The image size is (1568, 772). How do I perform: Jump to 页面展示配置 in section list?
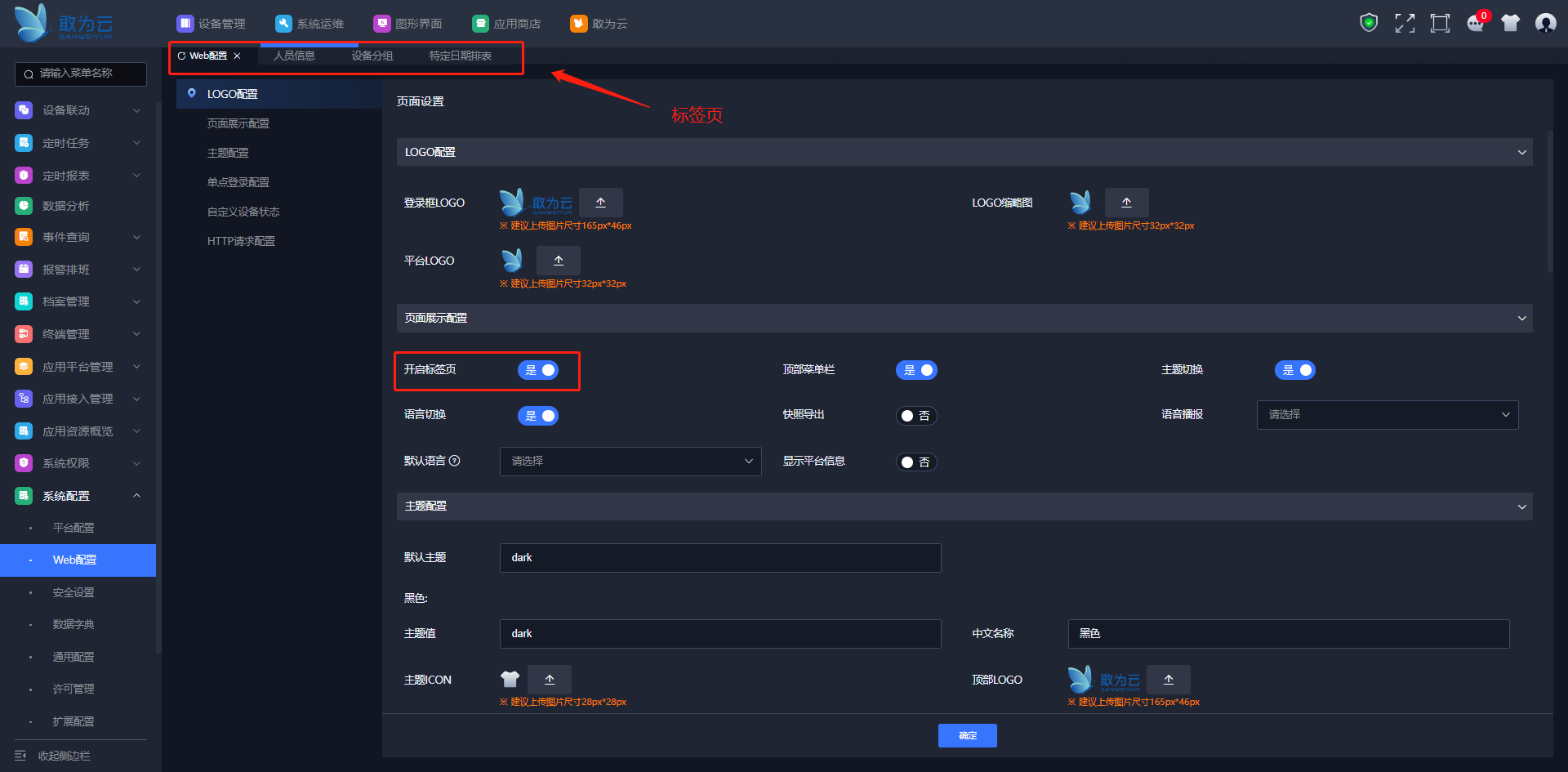[238, 123]
